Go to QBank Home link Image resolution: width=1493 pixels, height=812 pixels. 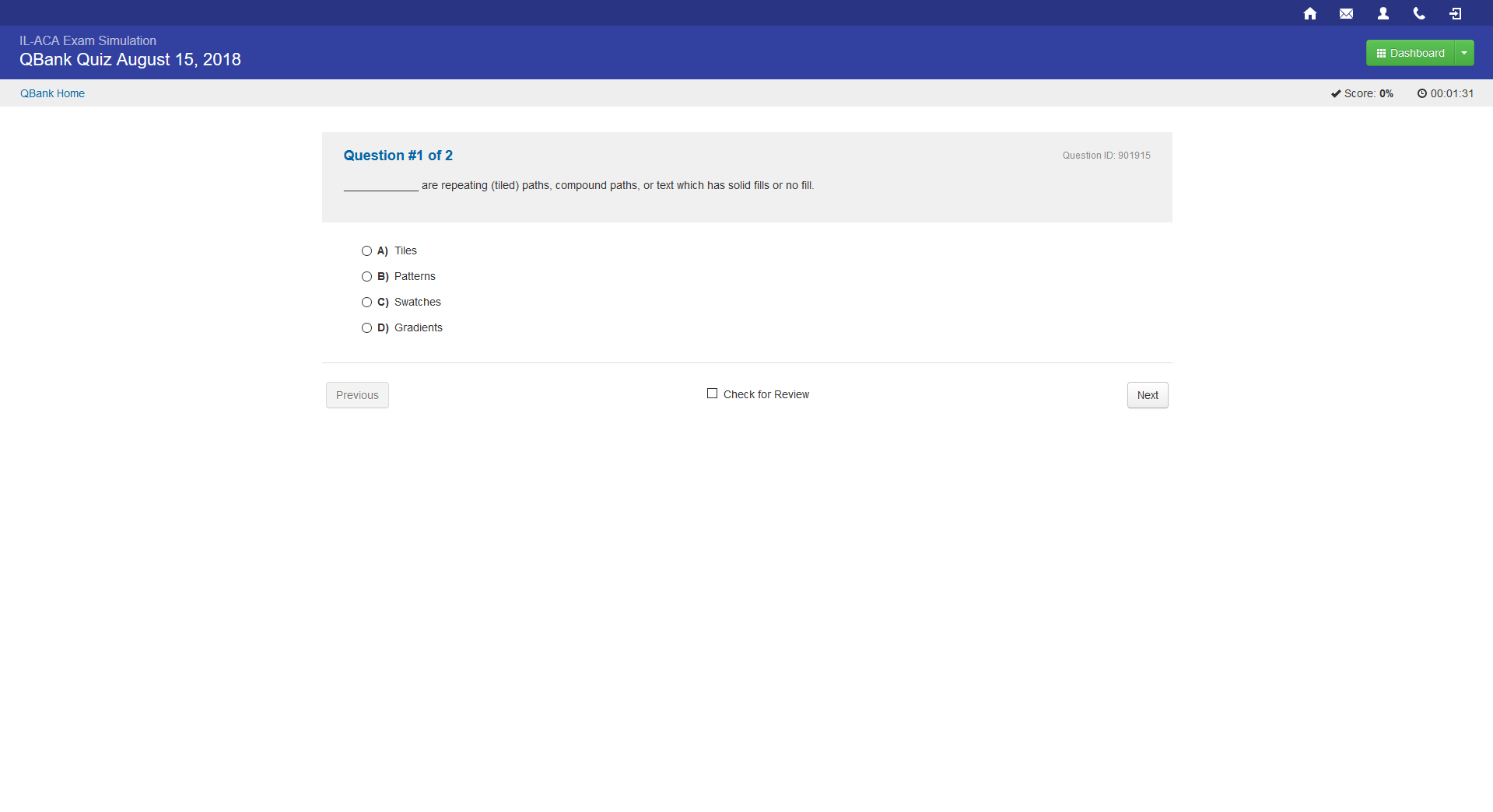tap(52, 93)
